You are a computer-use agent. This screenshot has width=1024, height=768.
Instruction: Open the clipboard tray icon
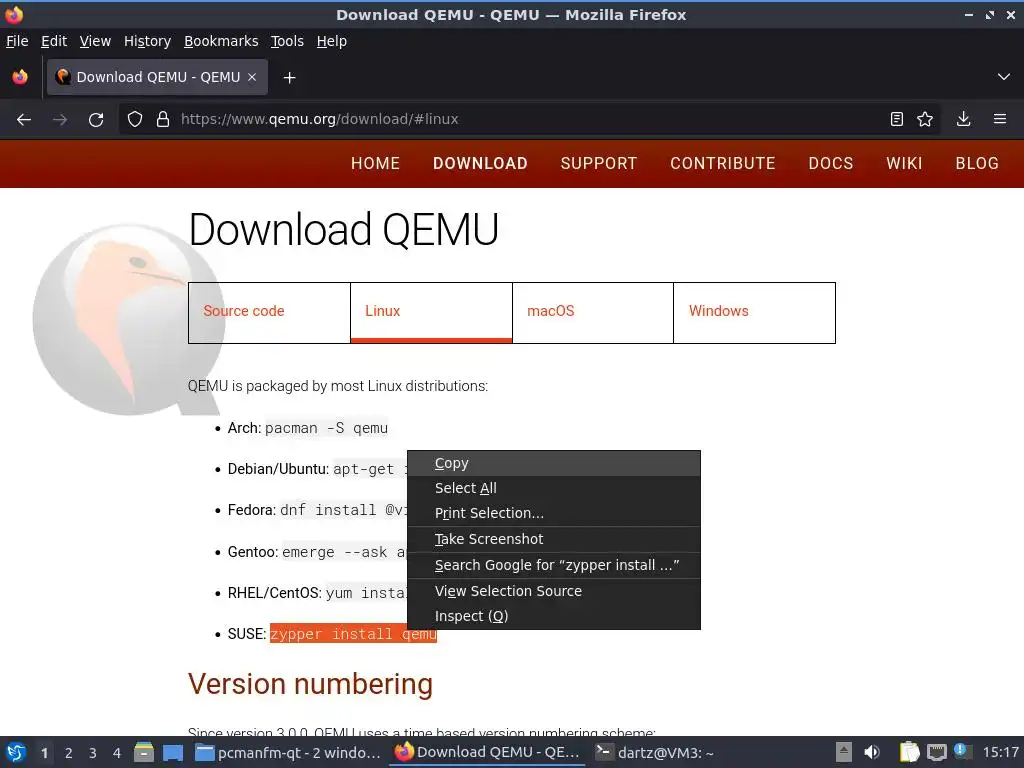(x=909, y=752)
